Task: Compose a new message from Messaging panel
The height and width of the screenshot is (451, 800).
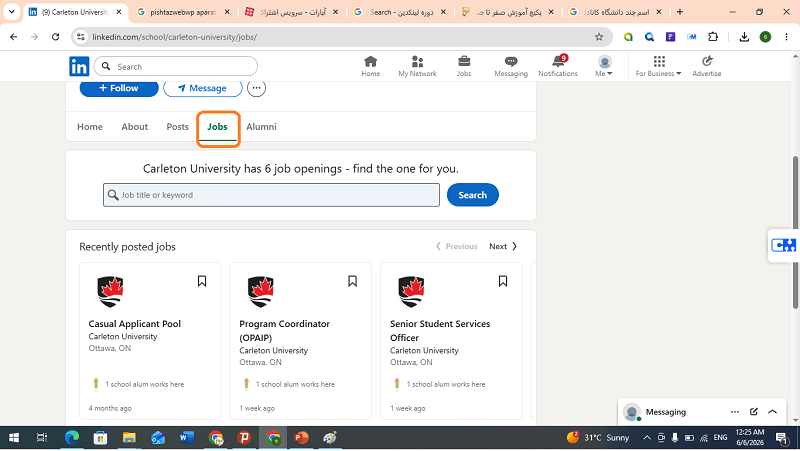Action: click(x=754, y=412)
